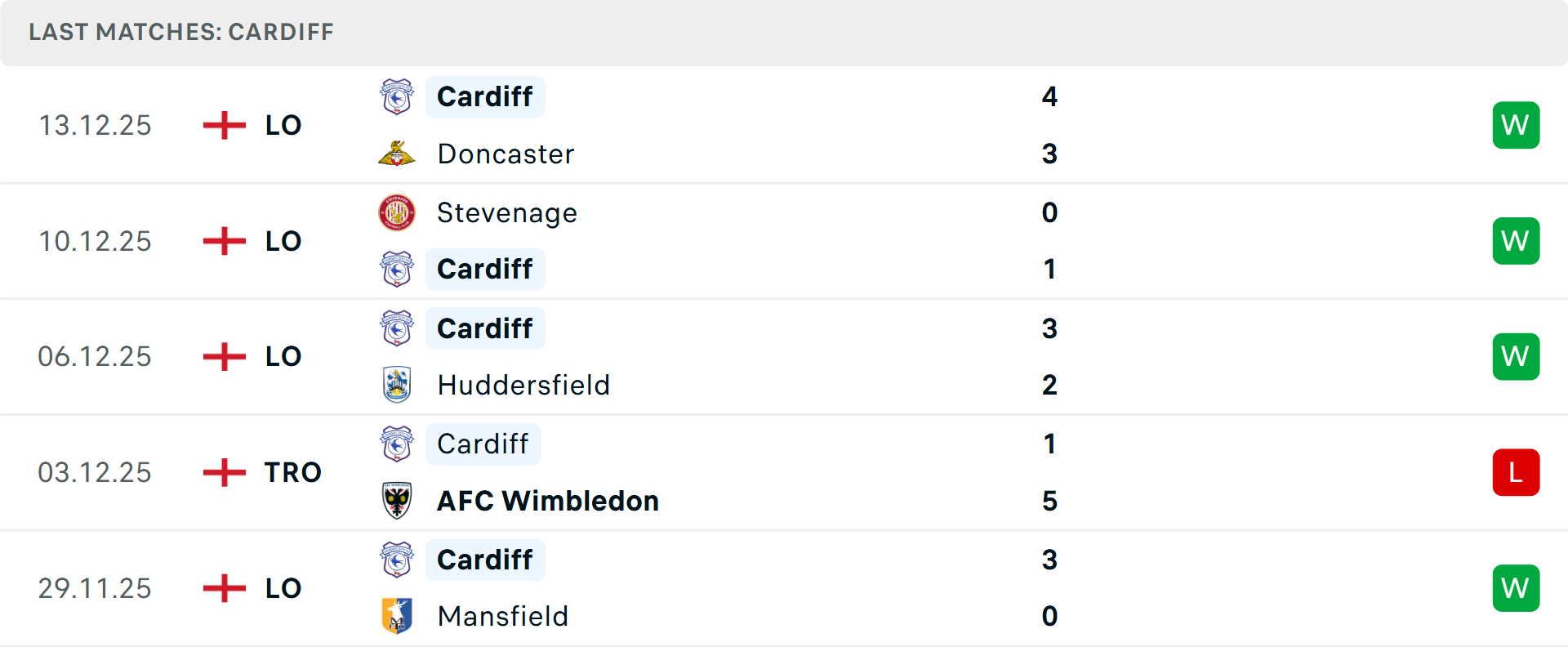Click the AFC Wimbledon club crest
The width and height of the screenshot is (1568, 647).
pos(397,501)
